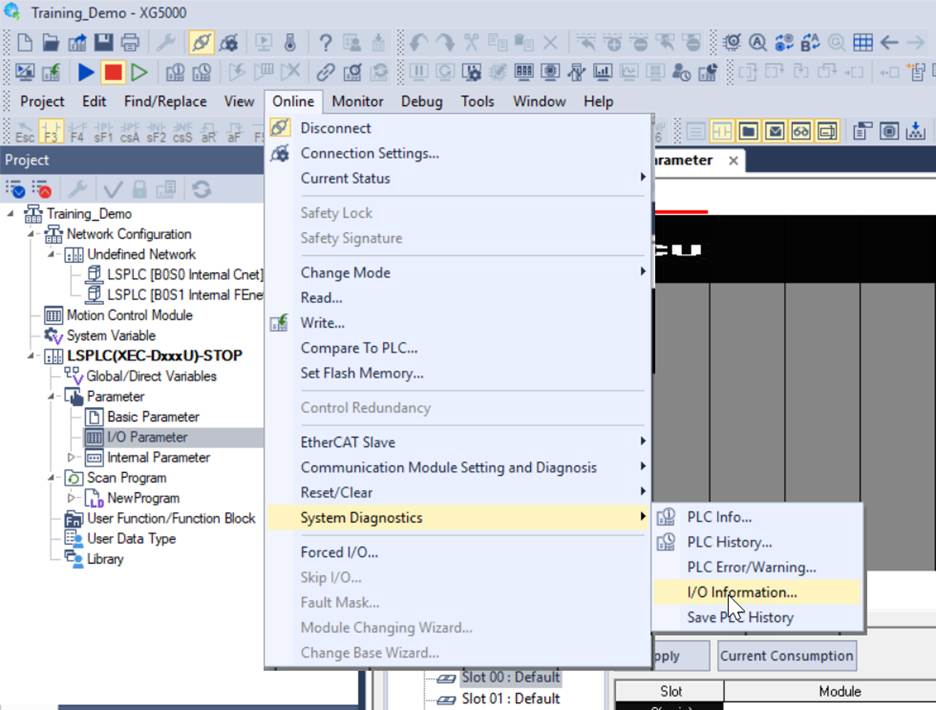Select Global/Direct Variables in the project tree
The height and width of the screenshot is (710, 936).
pos(151,376)
